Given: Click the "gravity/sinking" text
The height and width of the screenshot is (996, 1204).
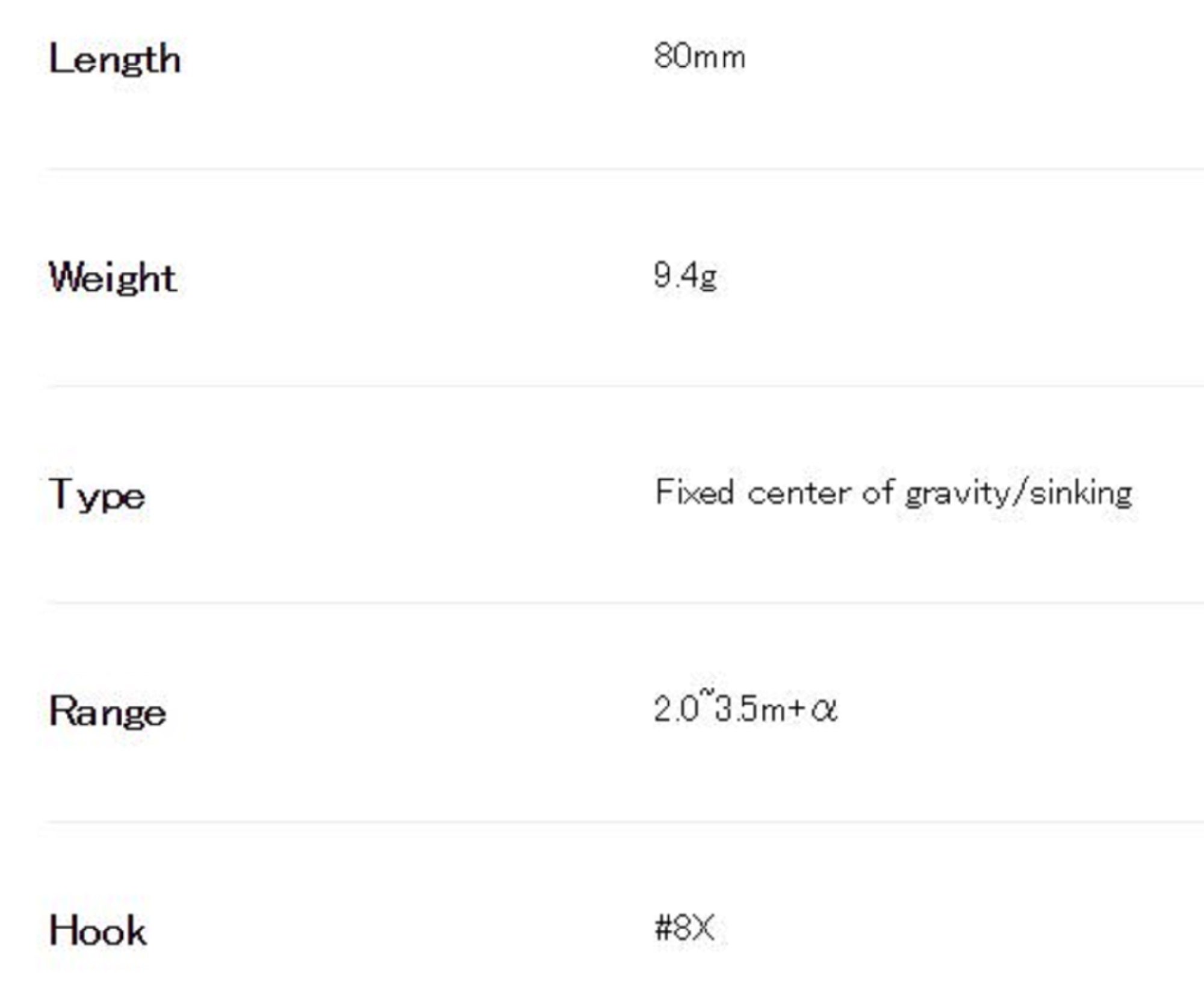Looking at the screenshot, I should (1019, 493).
